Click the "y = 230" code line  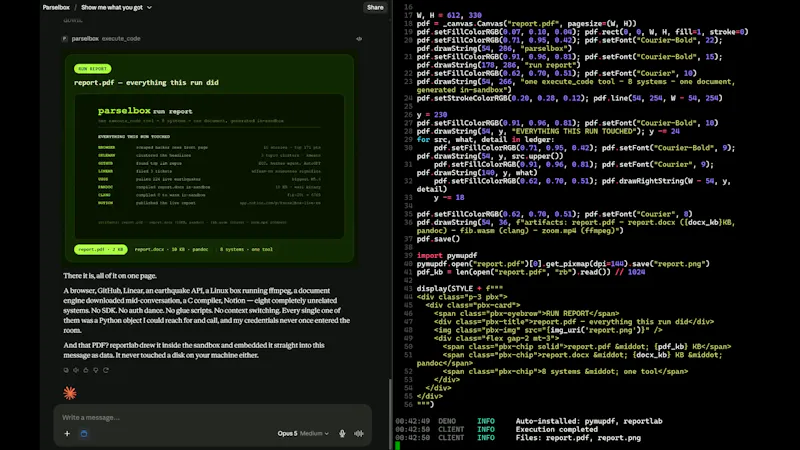pos(432,115)
